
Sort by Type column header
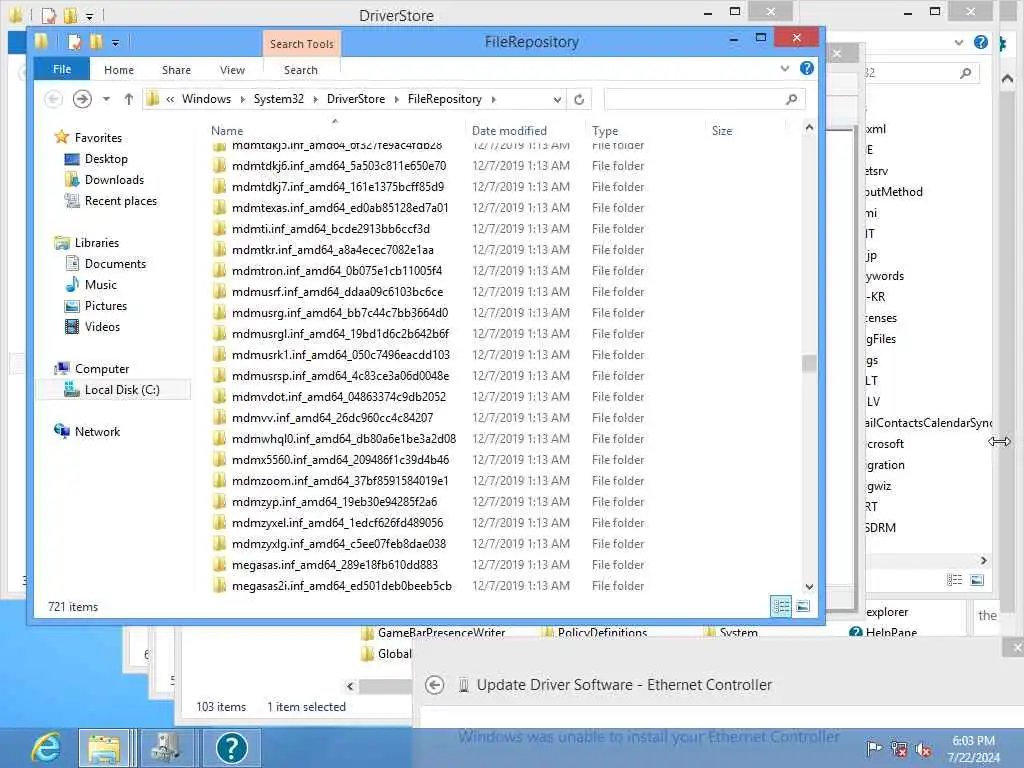click(x=605, y=131)
